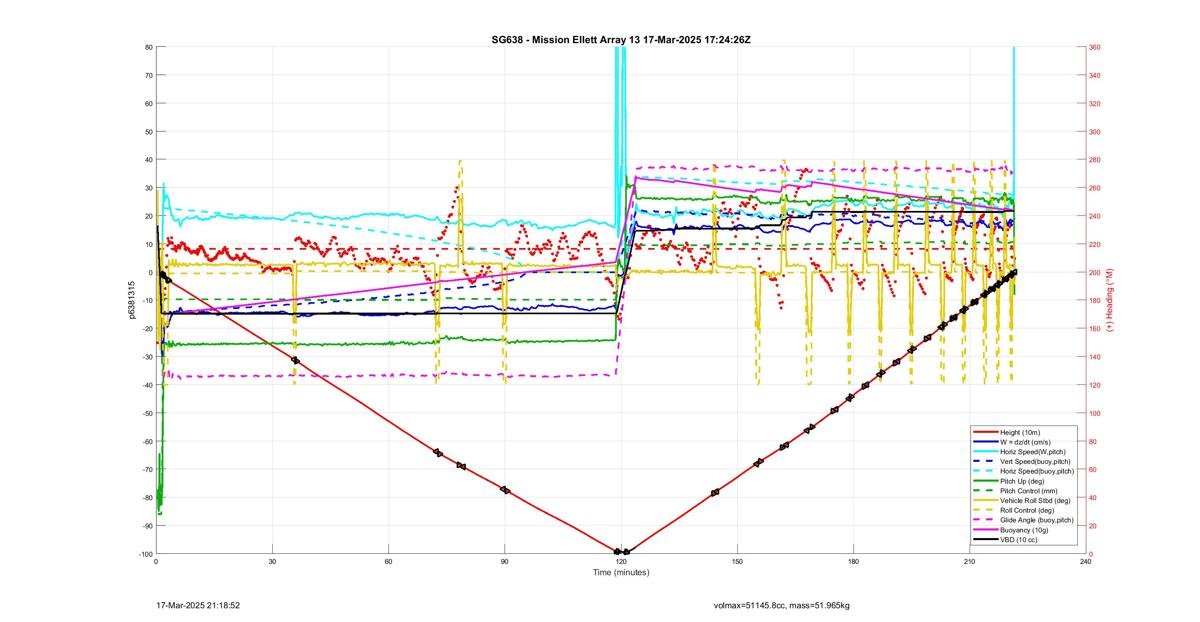Screen dimensions: 1200x622
Task: Click the 180 tick on the time axis
Action: 853,562
